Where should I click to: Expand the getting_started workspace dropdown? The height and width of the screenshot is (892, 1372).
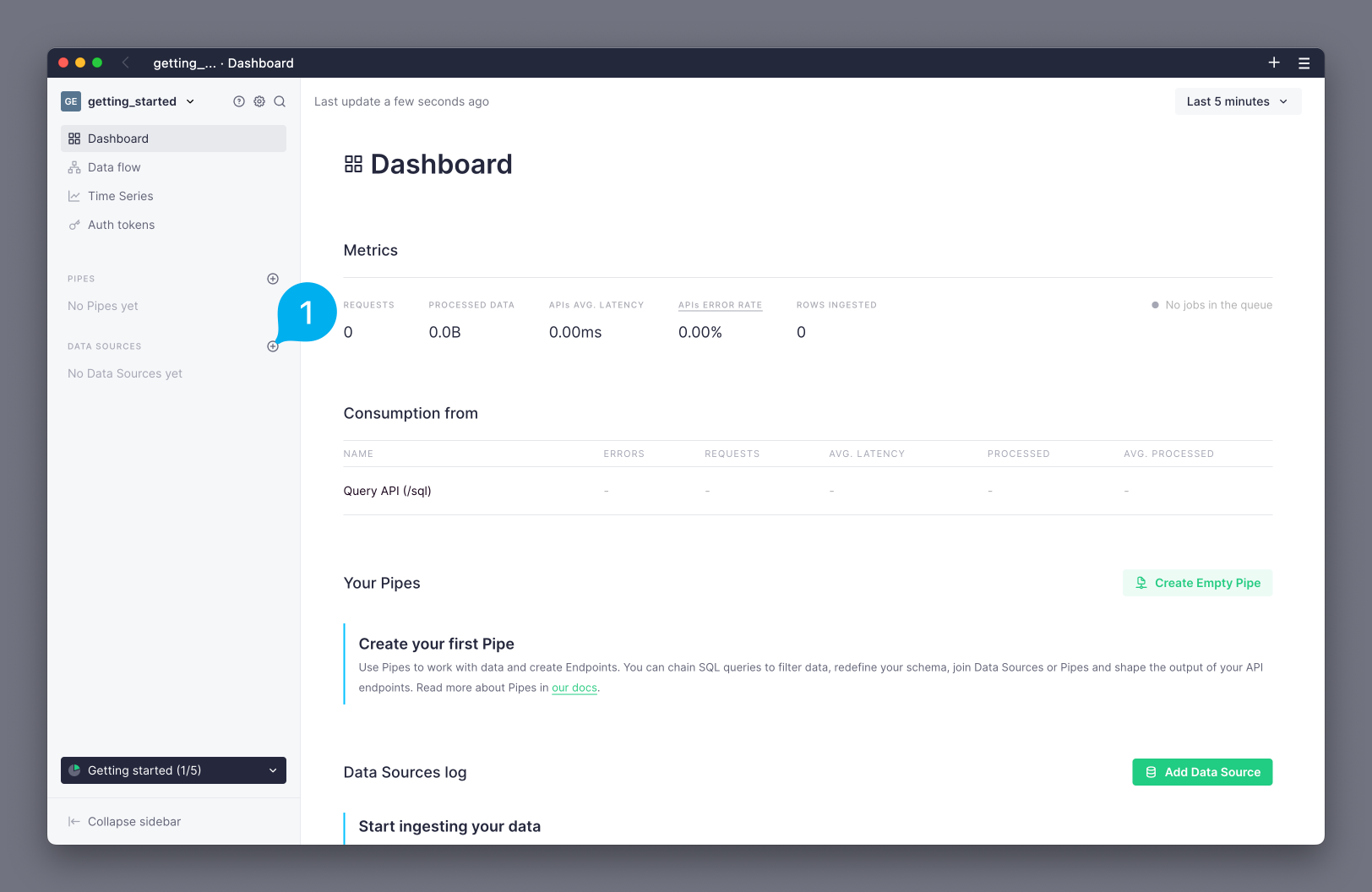(x=190, y=101)
